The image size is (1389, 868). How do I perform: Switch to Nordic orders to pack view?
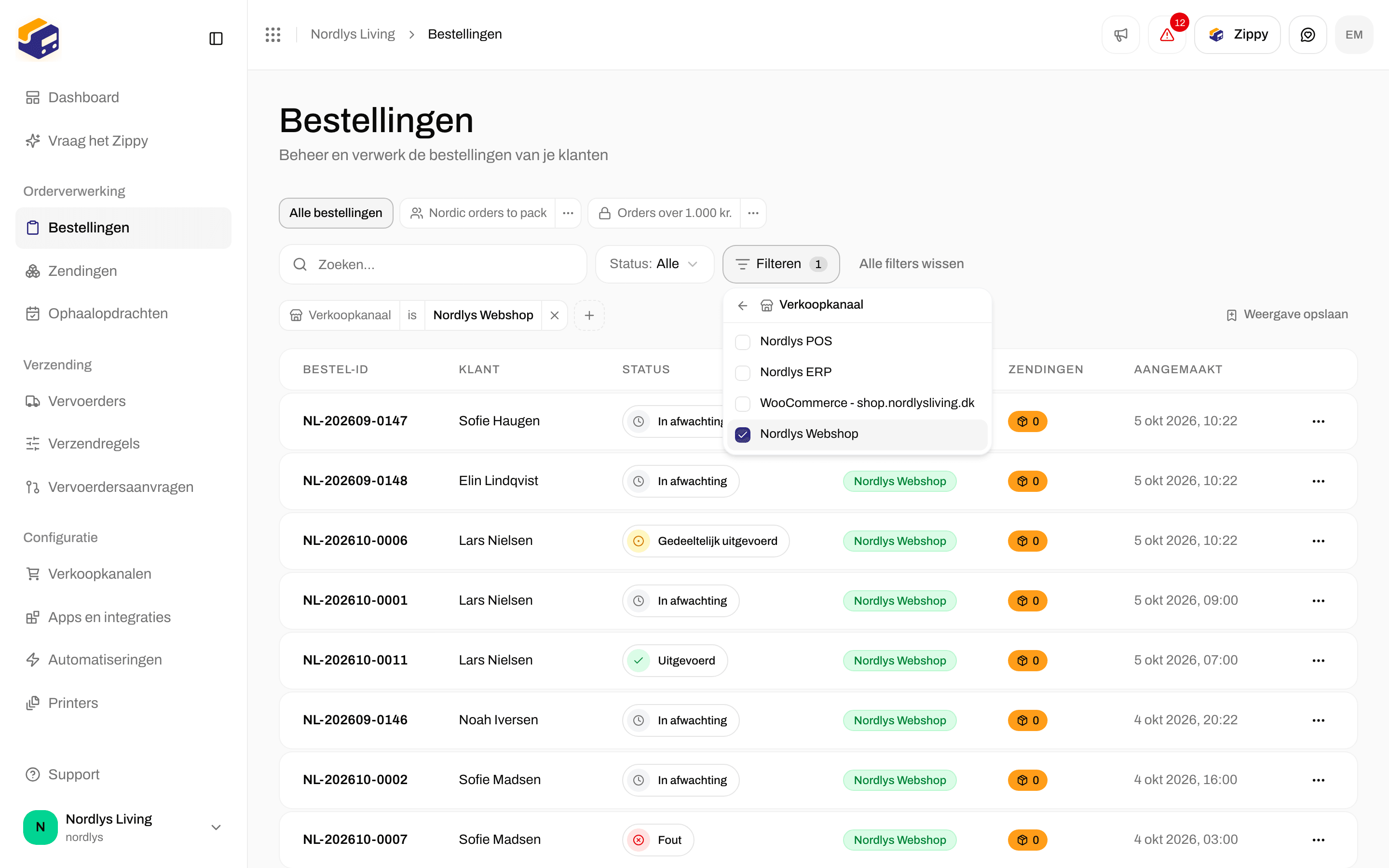click(478, 213)
